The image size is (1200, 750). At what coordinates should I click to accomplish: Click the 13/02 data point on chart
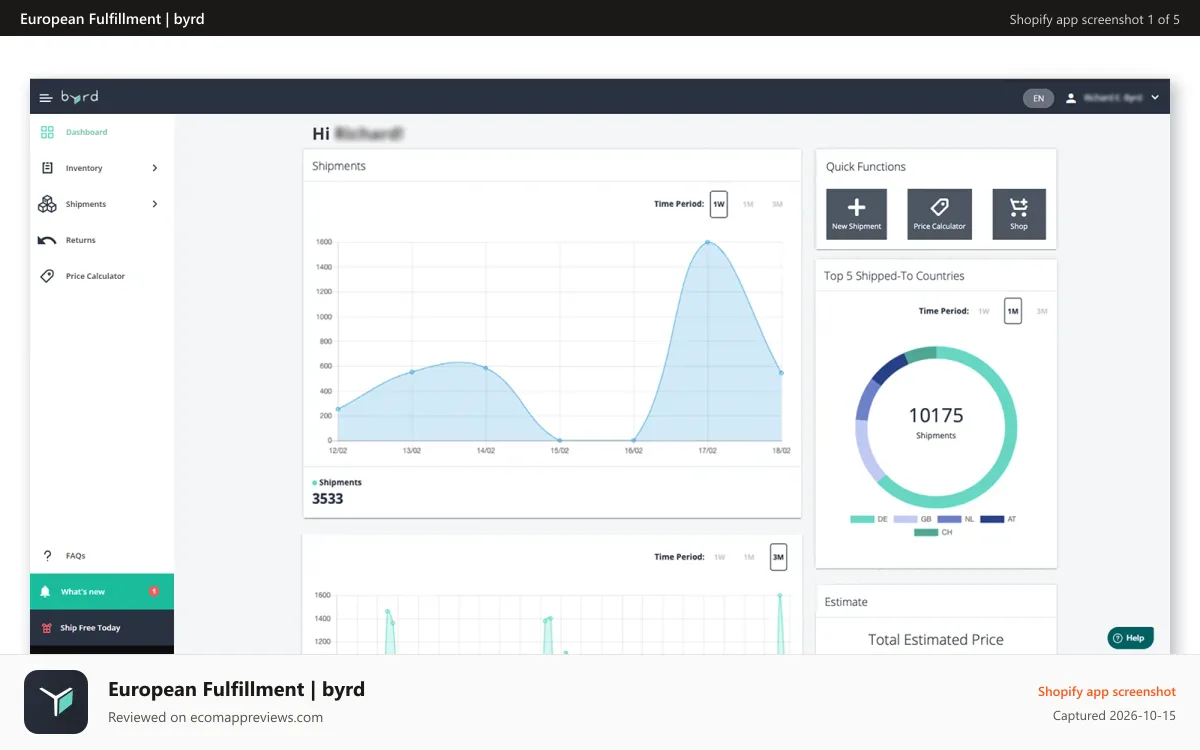click(412, 372)
